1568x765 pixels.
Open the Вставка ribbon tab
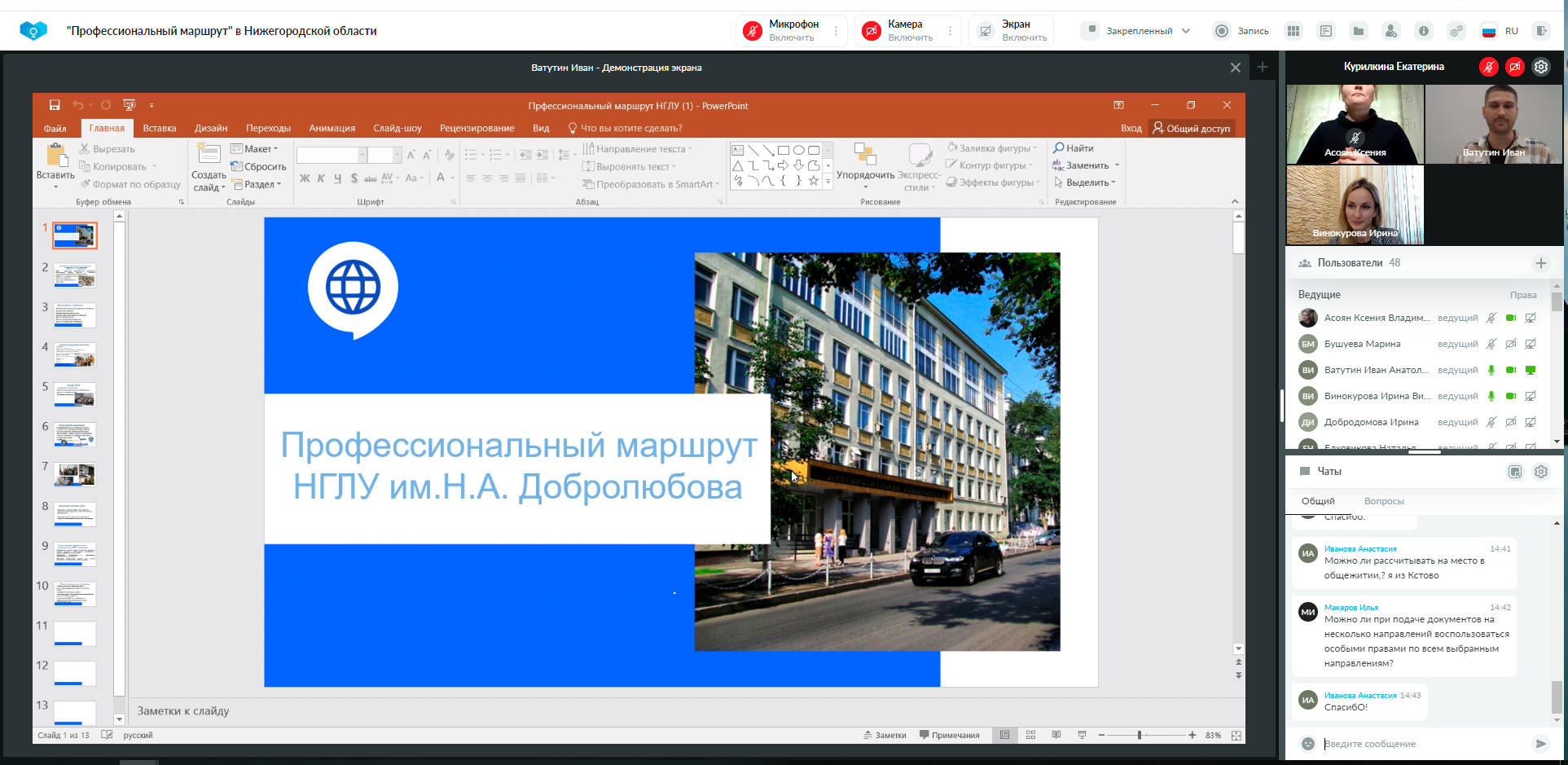pos(160,128)
